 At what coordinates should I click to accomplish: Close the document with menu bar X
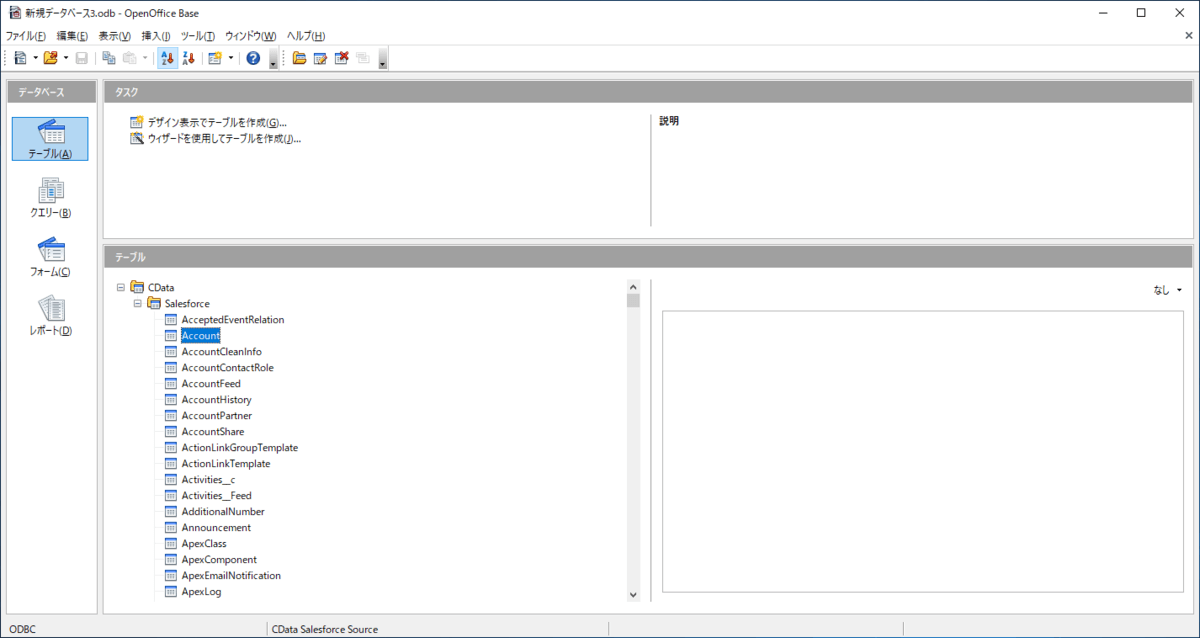pos(1187,36)
